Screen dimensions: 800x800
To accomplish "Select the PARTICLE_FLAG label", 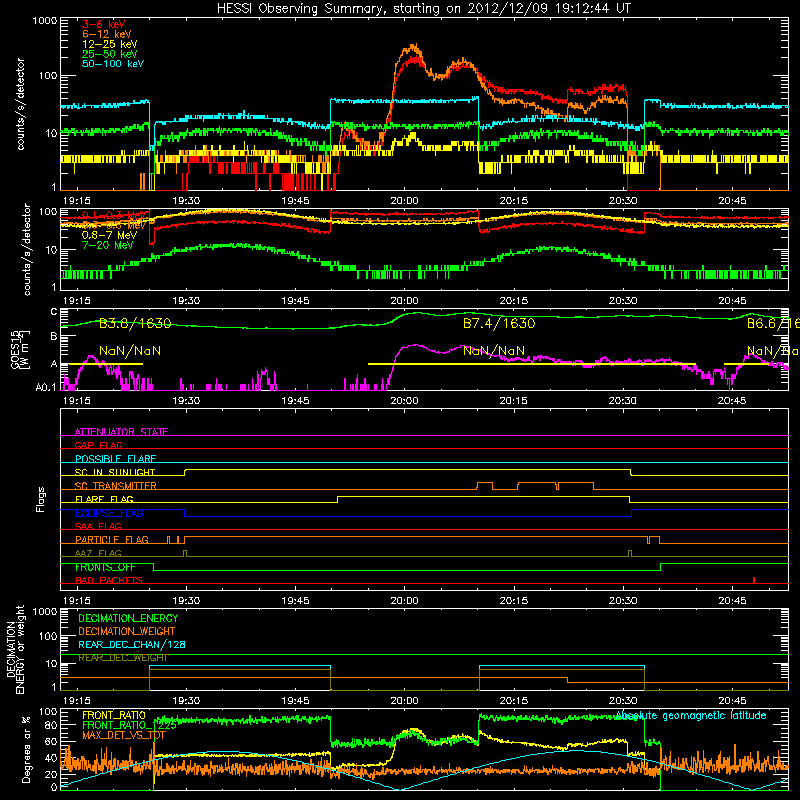I will coord(112,540).
